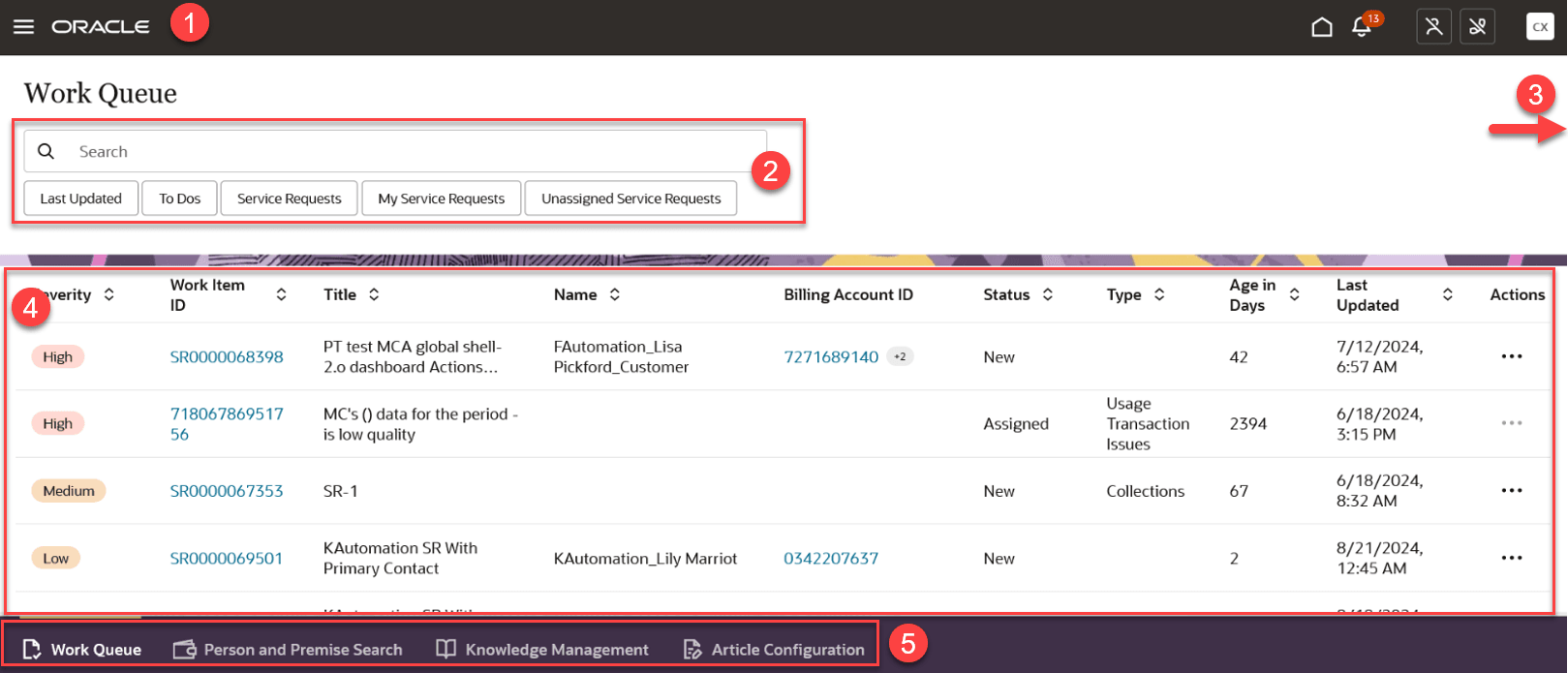Viewport: 1568px width, 673px height.
Task: Go to the Home icon
Action: 1321,27
